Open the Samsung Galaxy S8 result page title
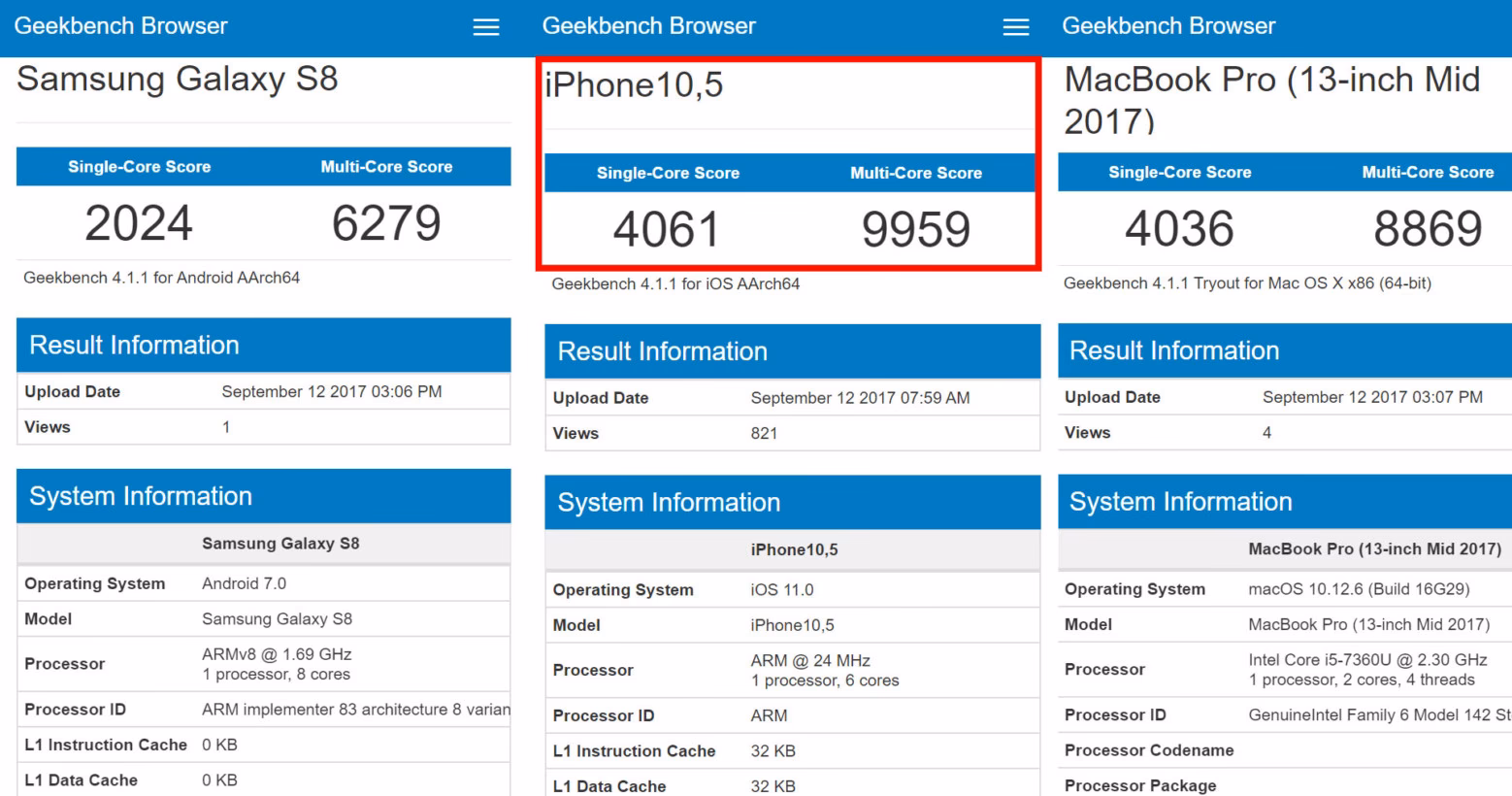This screenshot has height=796, width=1512. pyautogui.click(x=178, y=80)
